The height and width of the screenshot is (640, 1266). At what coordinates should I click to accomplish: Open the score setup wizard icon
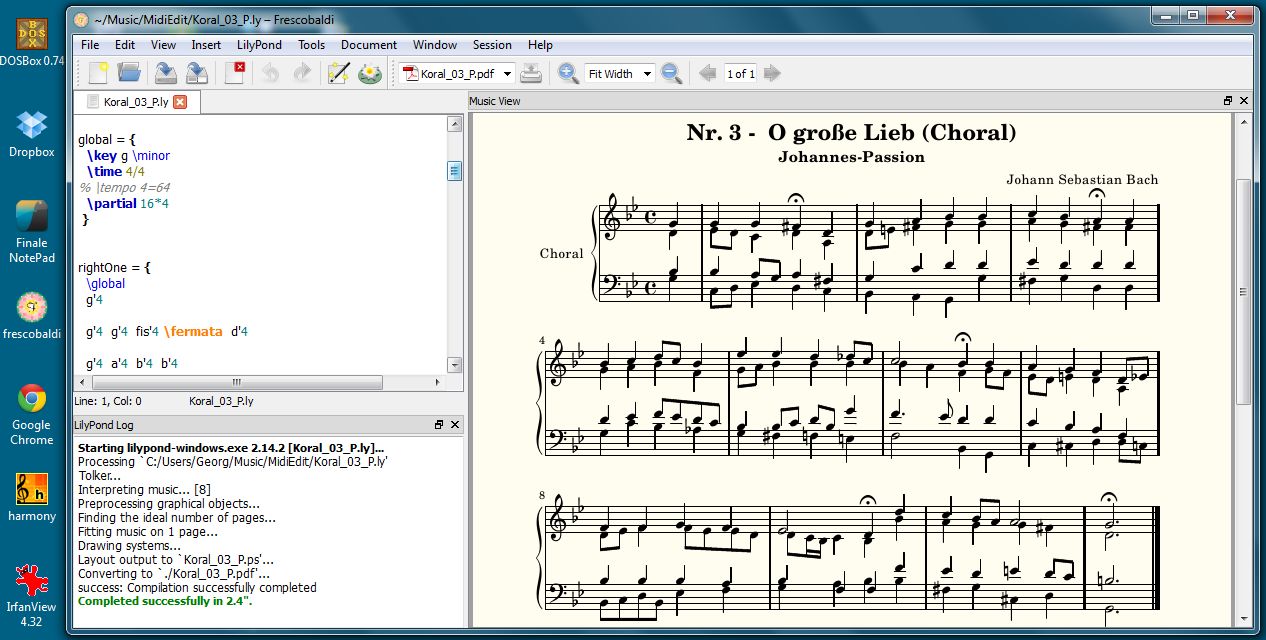pyautogui.click(x=338, y=73)
